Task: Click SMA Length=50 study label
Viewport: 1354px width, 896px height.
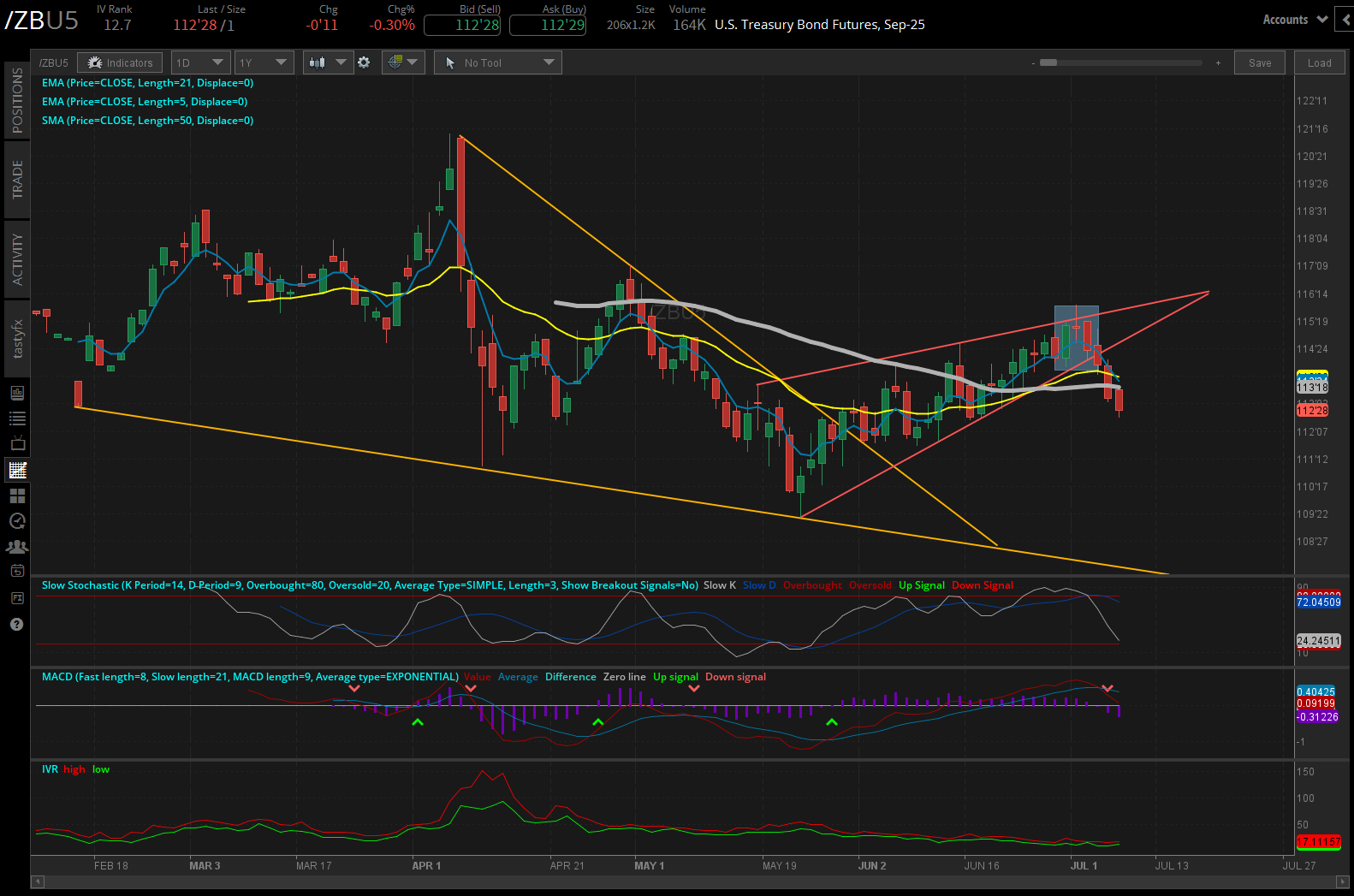Action: point(147,121)
